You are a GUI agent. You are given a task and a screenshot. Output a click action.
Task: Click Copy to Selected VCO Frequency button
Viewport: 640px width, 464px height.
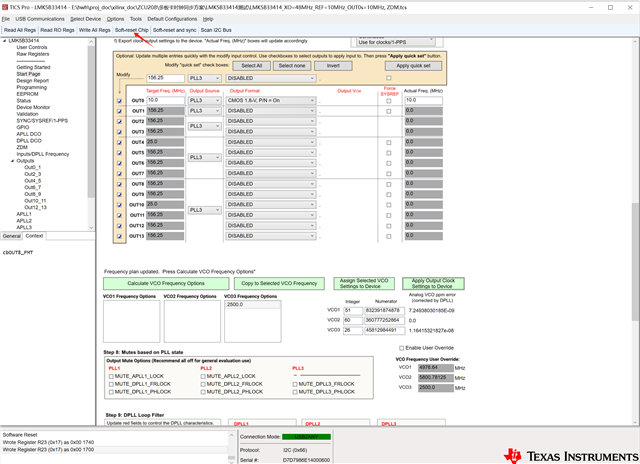[x=279, y=283]
